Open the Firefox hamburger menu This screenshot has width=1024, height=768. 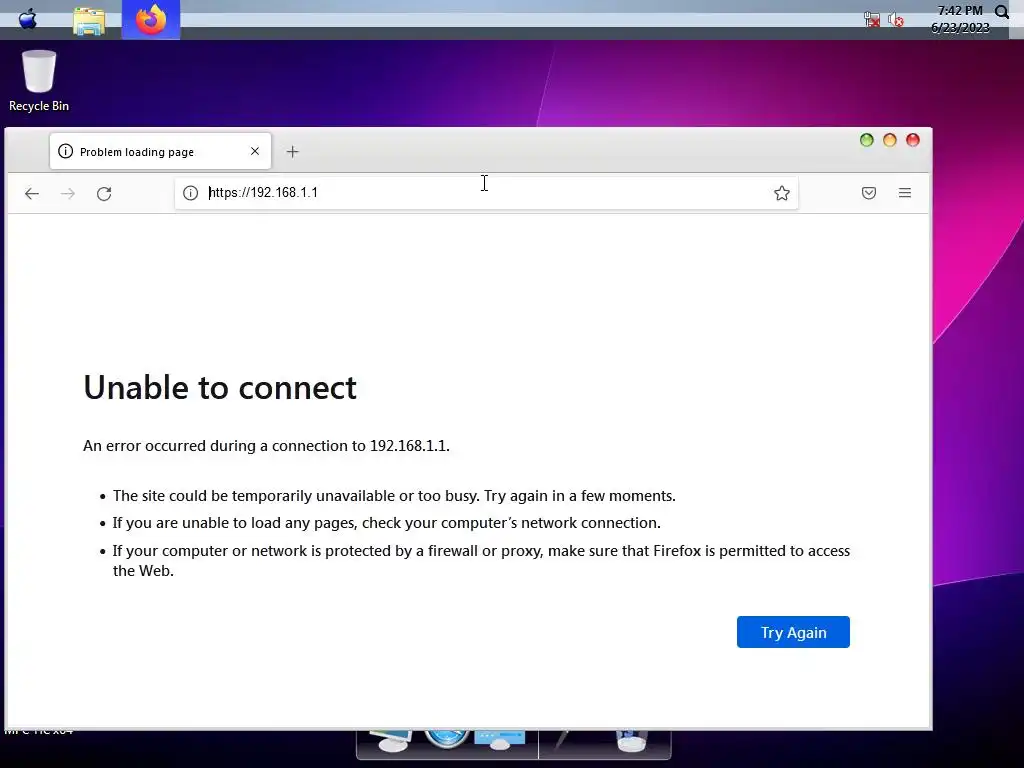click(x=904, y=193)
